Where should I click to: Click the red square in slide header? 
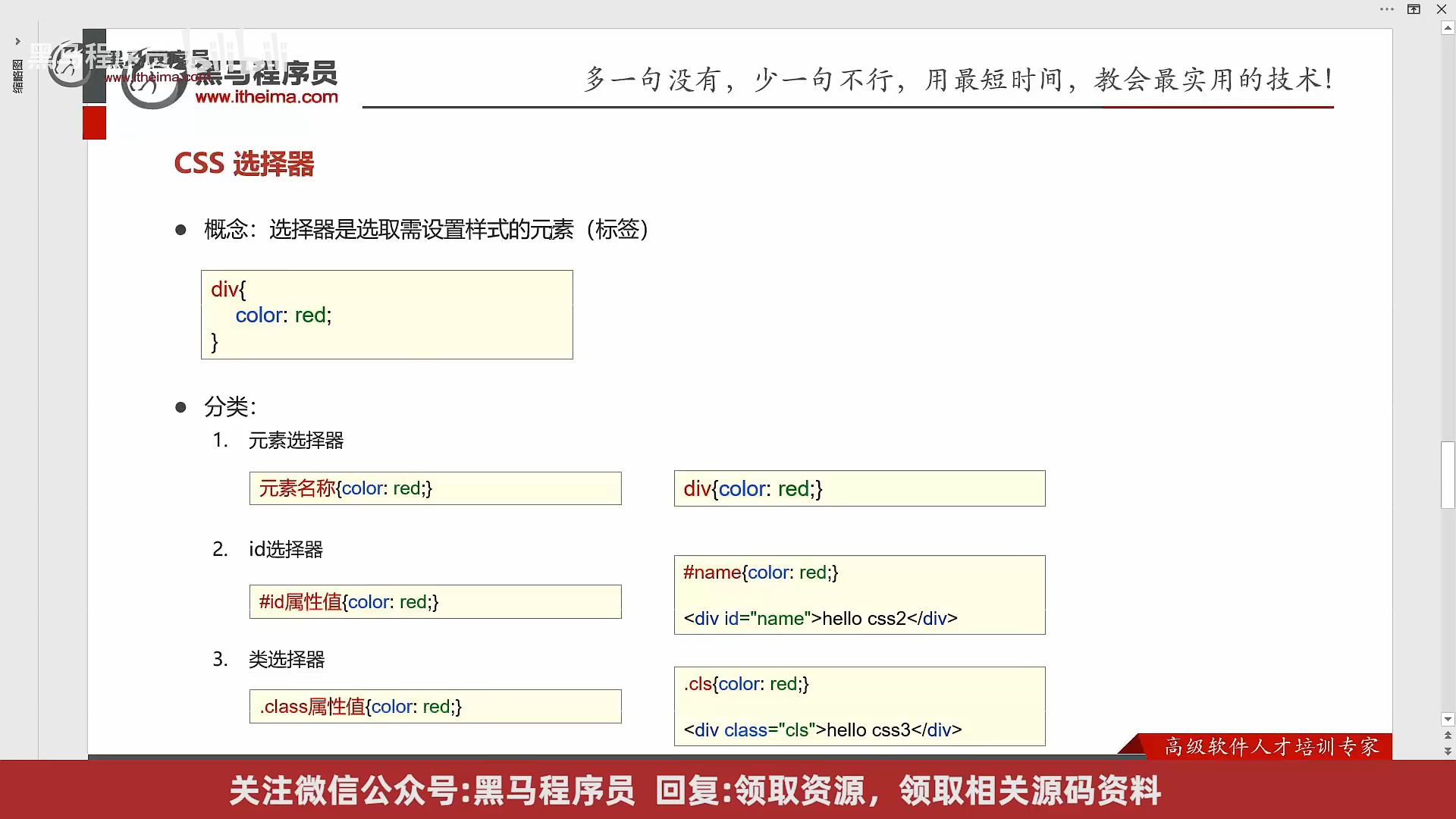click(94, 123)
